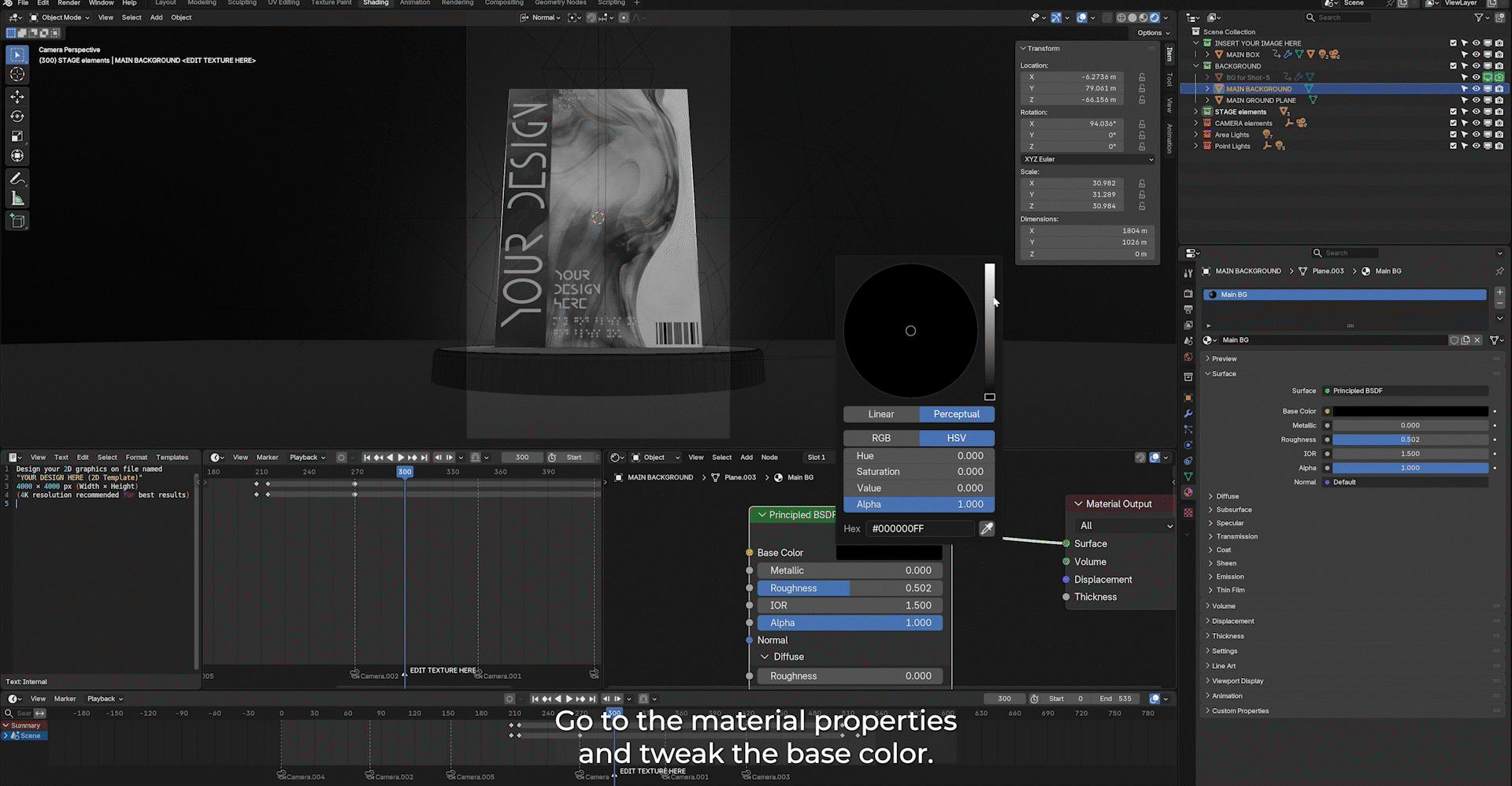Activate the Select Box tool
Viewport: 1512px width, 786px height.
pyautogui.click(x=17, y=54)
